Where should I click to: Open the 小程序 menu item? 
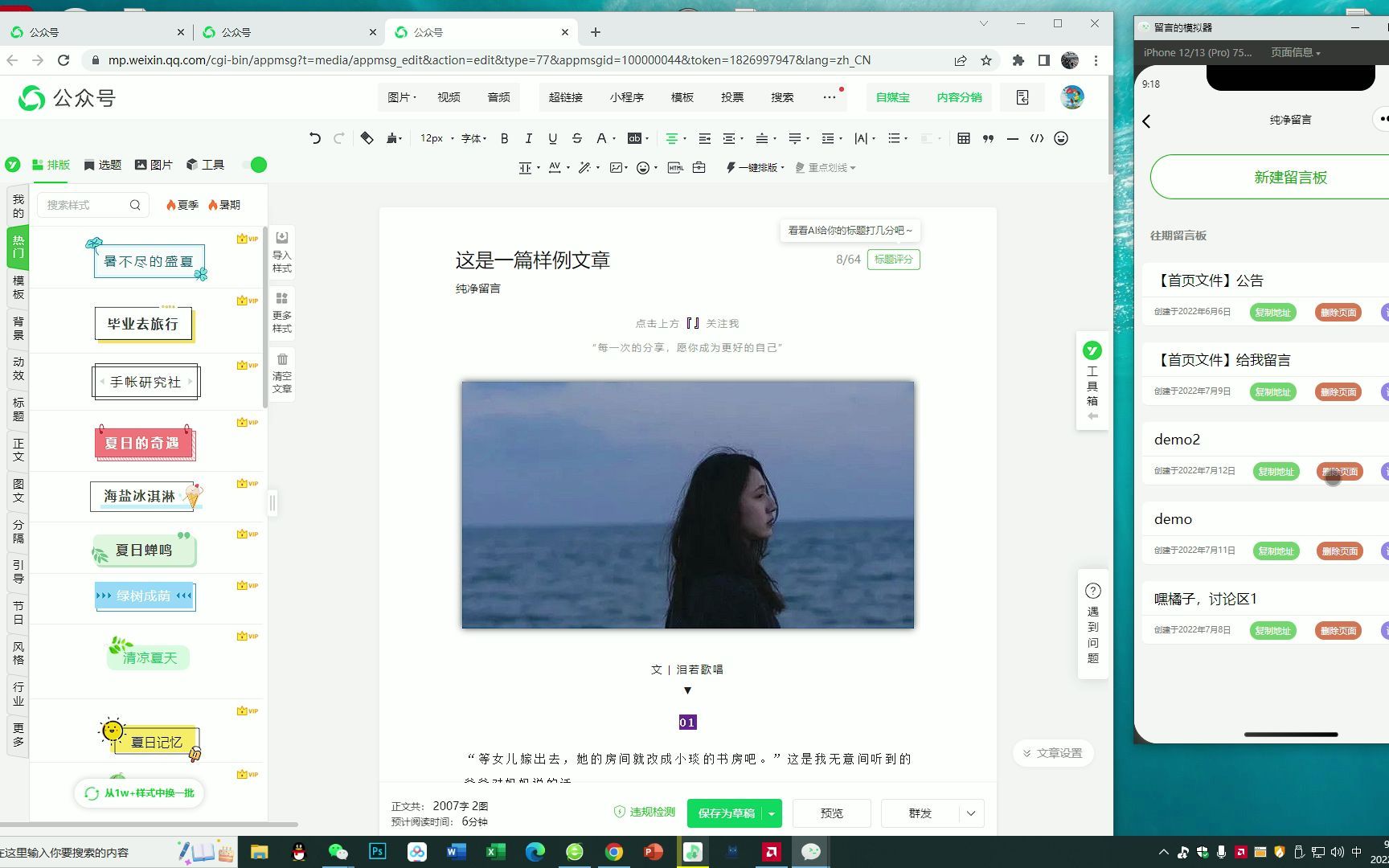click(626, 97)
